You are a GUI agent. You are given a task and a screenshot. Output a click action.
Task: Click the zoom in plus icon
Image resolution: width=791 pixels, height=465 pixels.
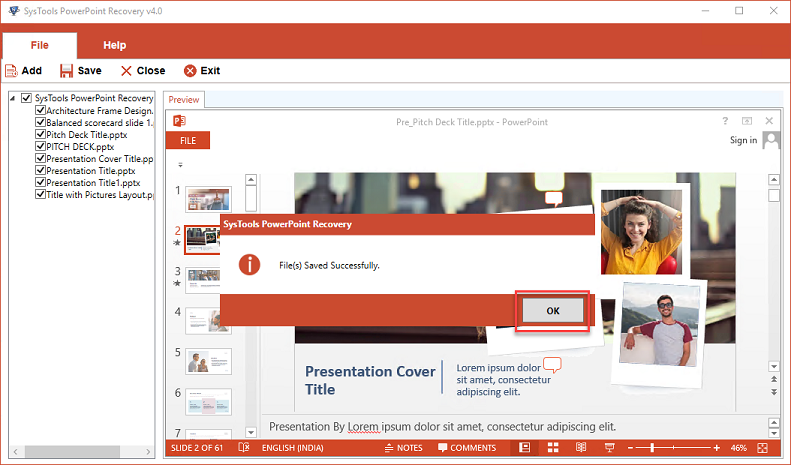tap(716, 448)
